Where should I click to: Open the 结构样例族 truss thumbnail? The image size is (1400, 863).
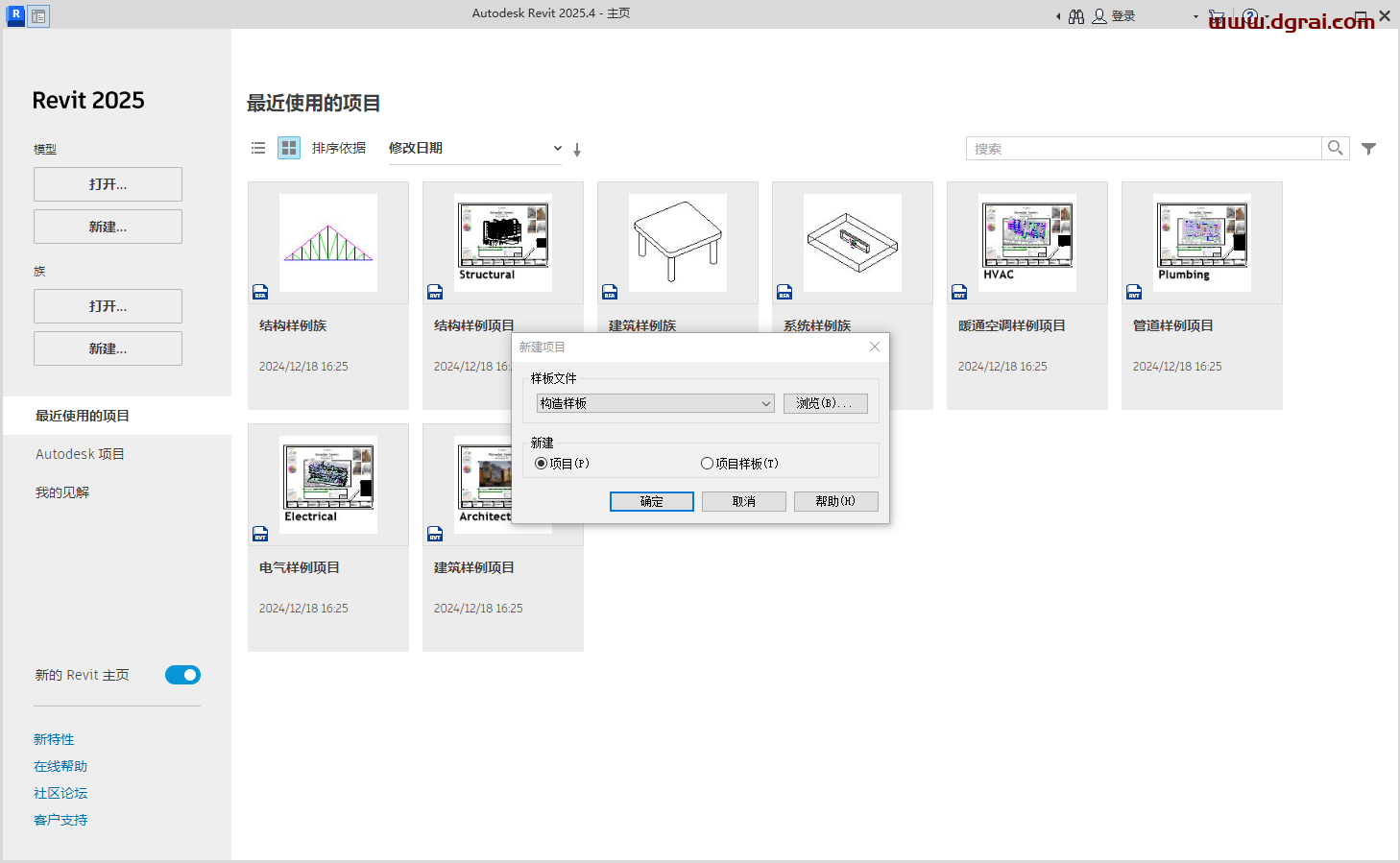coord(328,243)
